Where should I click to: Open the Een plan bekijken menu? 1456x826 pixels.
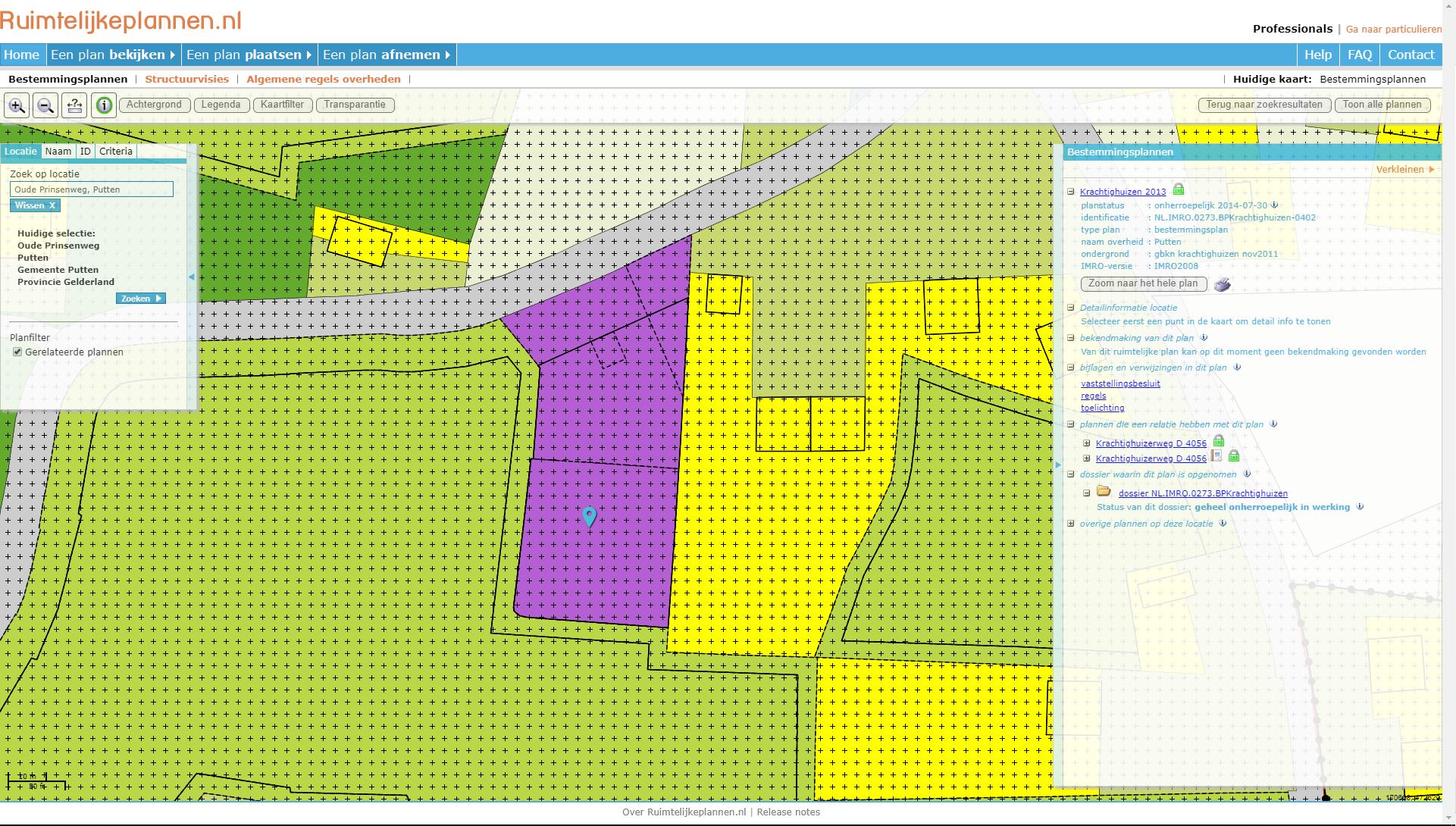111,54
